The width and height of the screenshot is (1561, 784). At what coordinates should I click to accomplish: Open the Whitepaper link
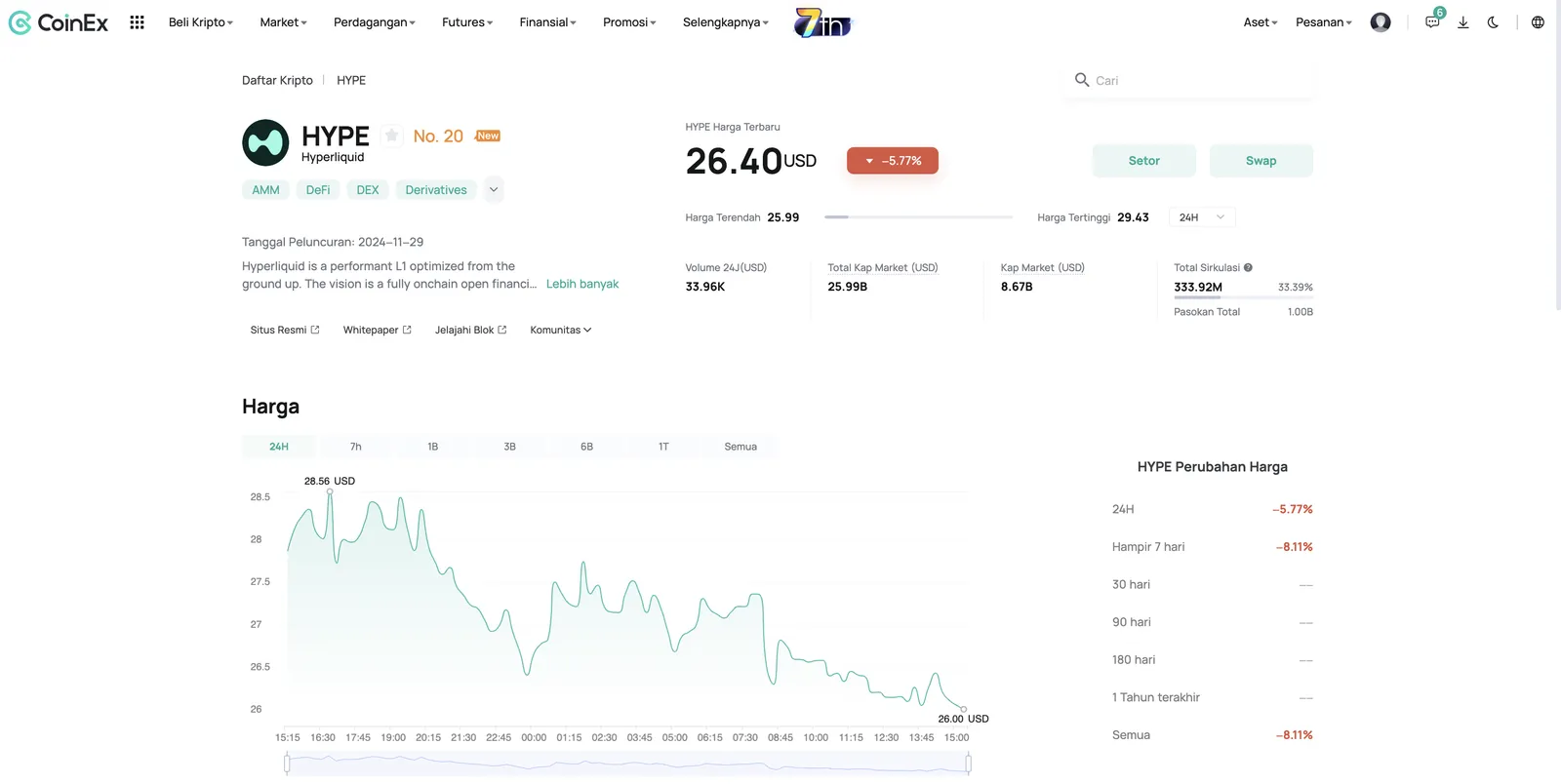click(x=378, y=330)
